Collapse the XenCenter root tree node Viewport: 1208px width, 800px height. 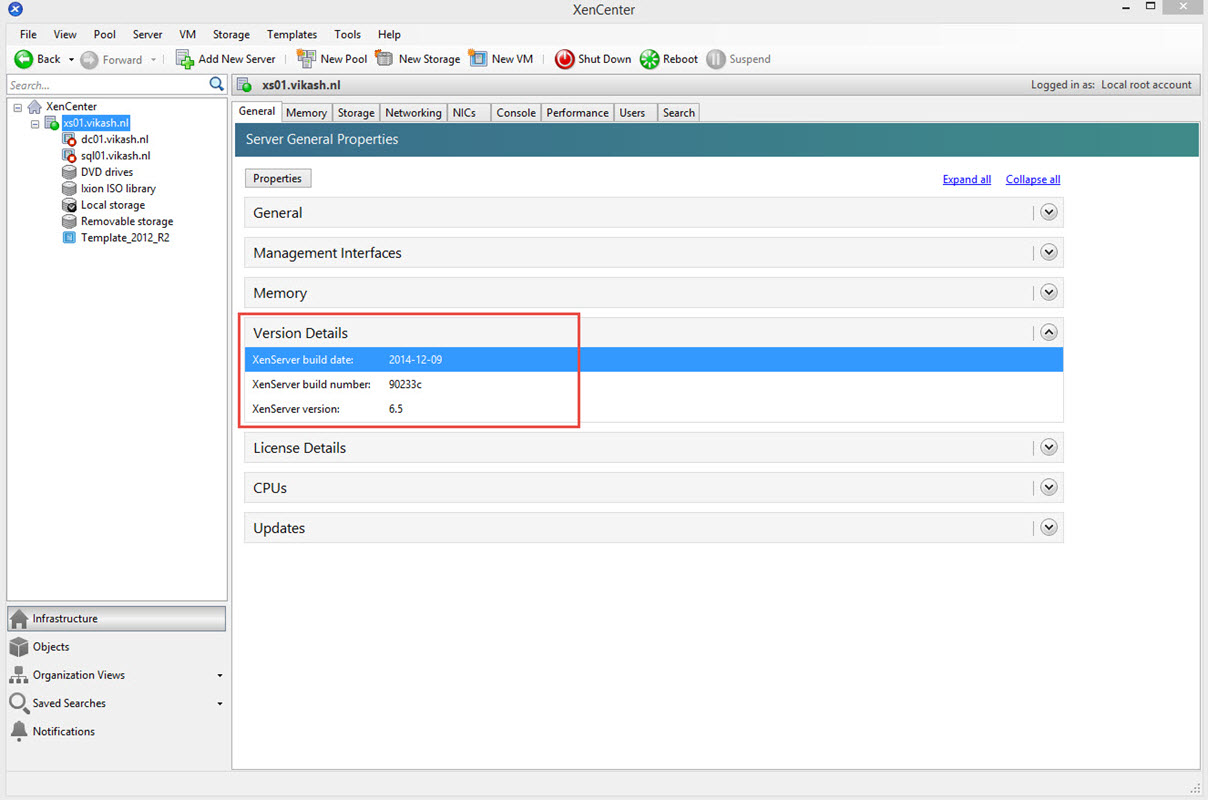18,107
